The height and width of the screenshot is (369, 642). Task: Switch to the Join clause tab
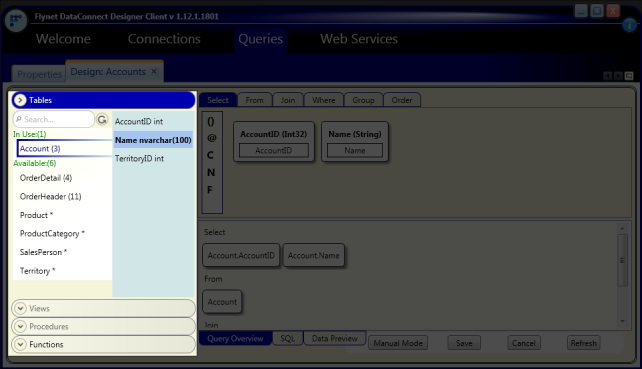click(x=288, y=100)
